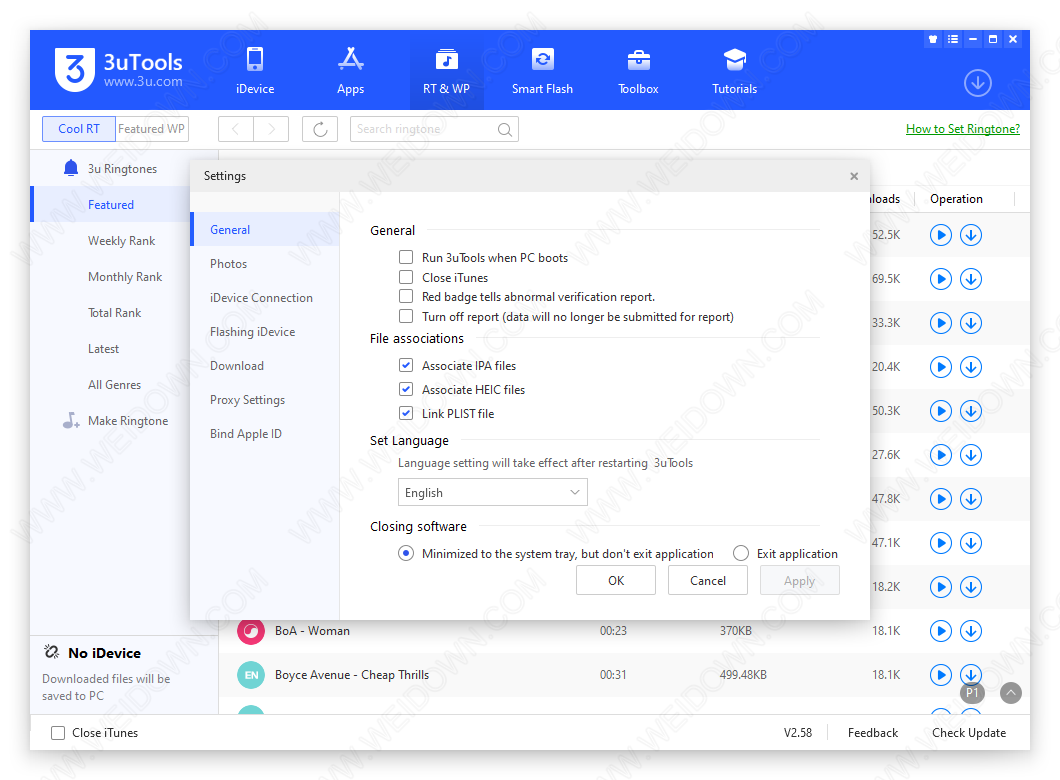
Task: Enable Red badge abnormal verification report option
Action: click(x=406, y=296)
